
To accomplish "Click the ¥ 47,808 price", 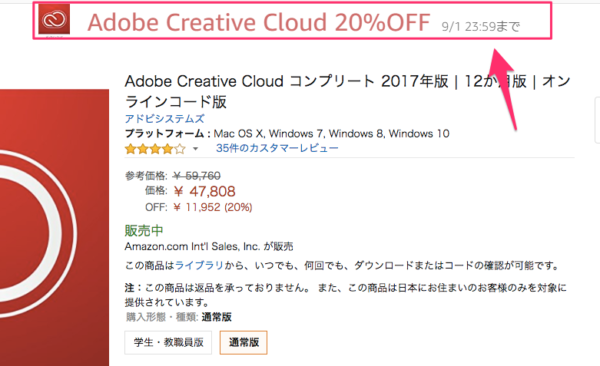I will pyautogui.click(x=204, y=191).
